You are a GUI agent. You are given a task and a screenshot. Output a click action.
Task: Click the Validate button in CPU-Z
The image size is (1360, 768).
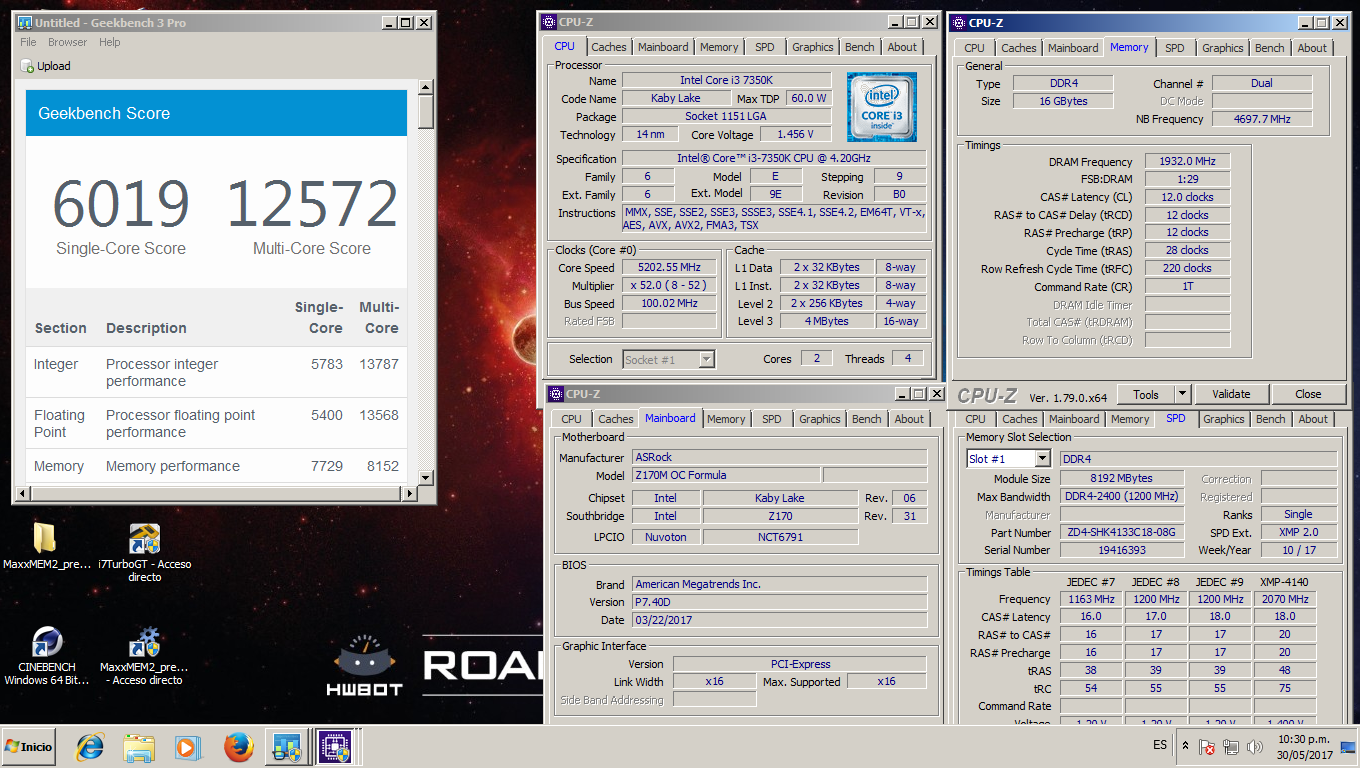tap(1230, 394)
